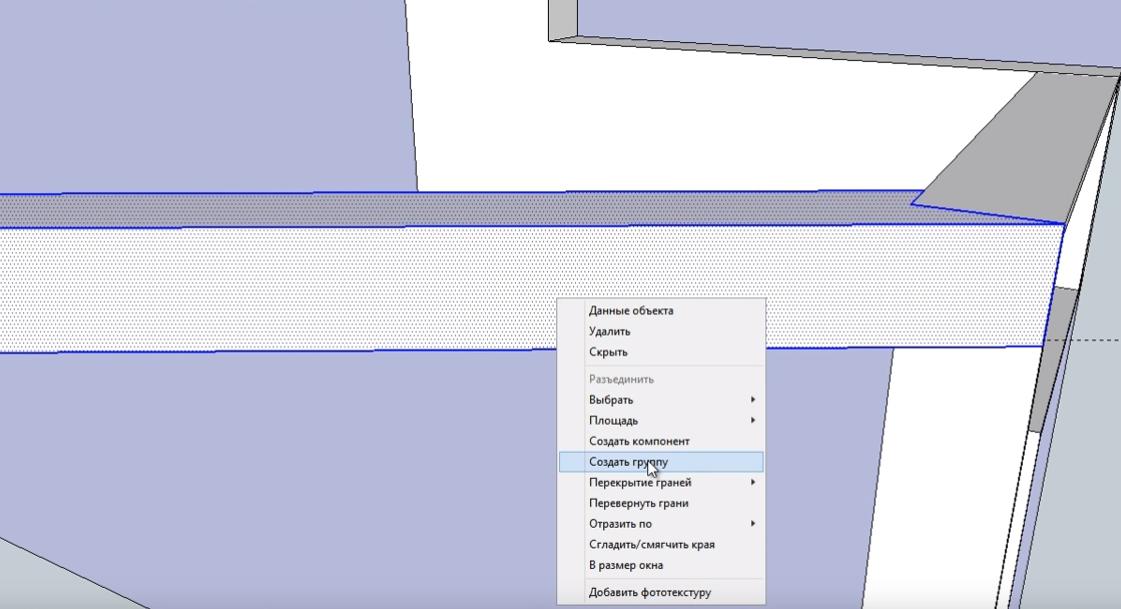The image size is (1121, 609).
Task: Choose Перевернуть грани from the menu
Action: tap(638, 504)
